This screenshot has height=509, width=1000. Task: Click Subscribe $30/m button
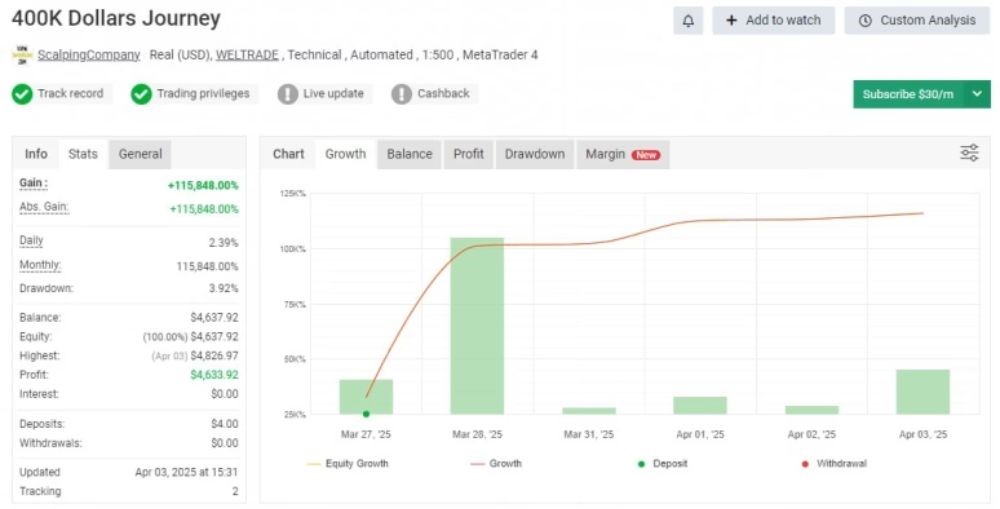pos(908,94)
